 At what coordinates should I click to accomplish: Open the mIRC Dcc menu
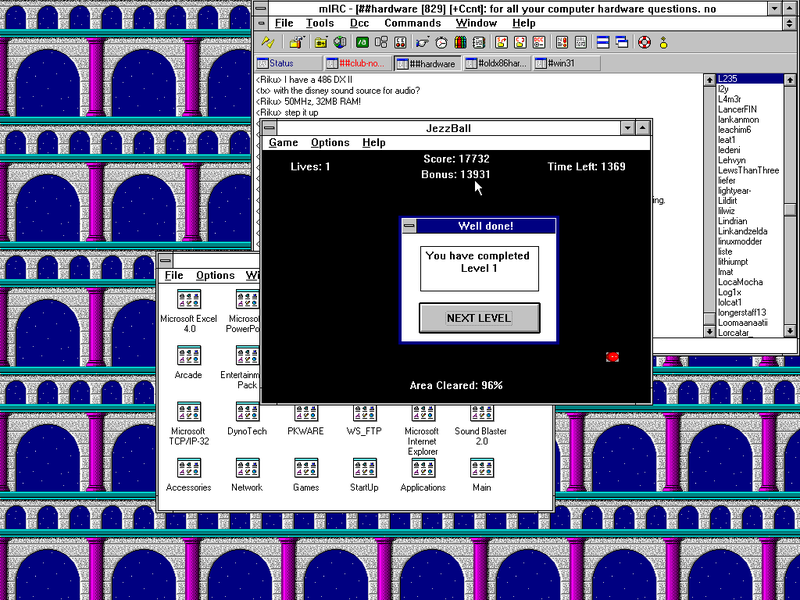[x=359, y=23]
